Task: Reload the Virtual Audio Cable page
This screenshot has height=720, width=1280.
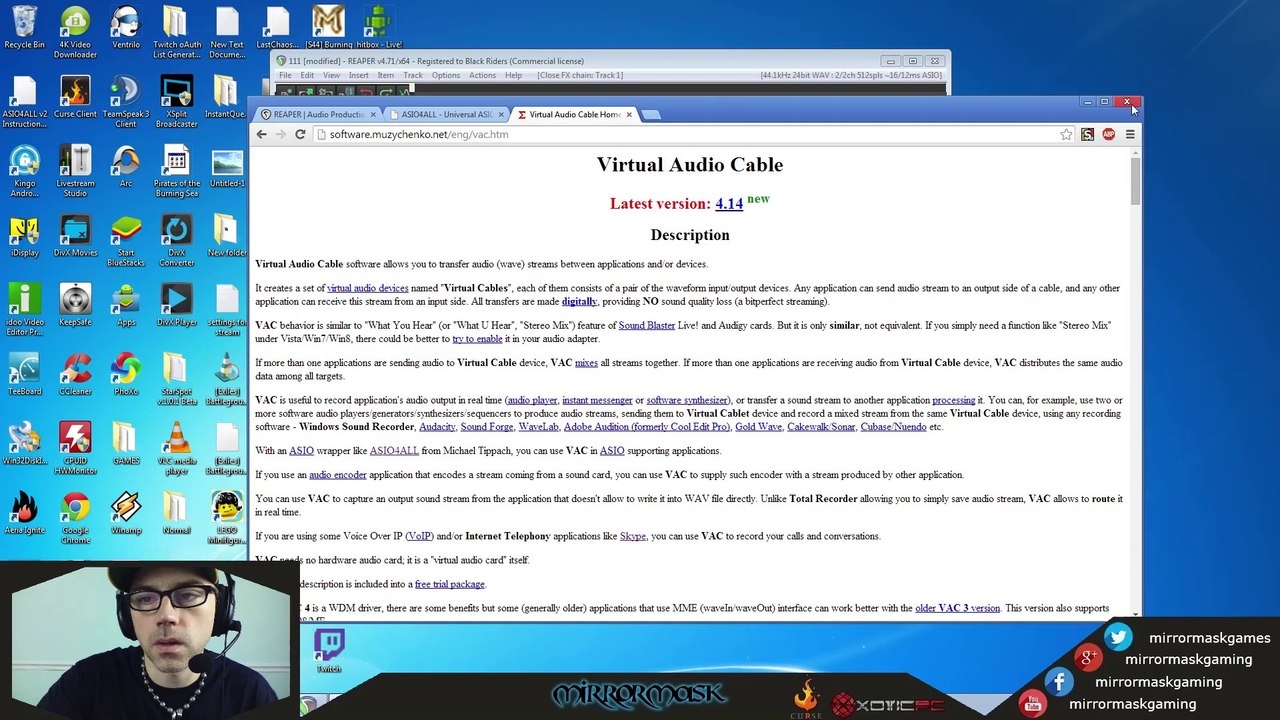Action: click(x=300, y=134)
